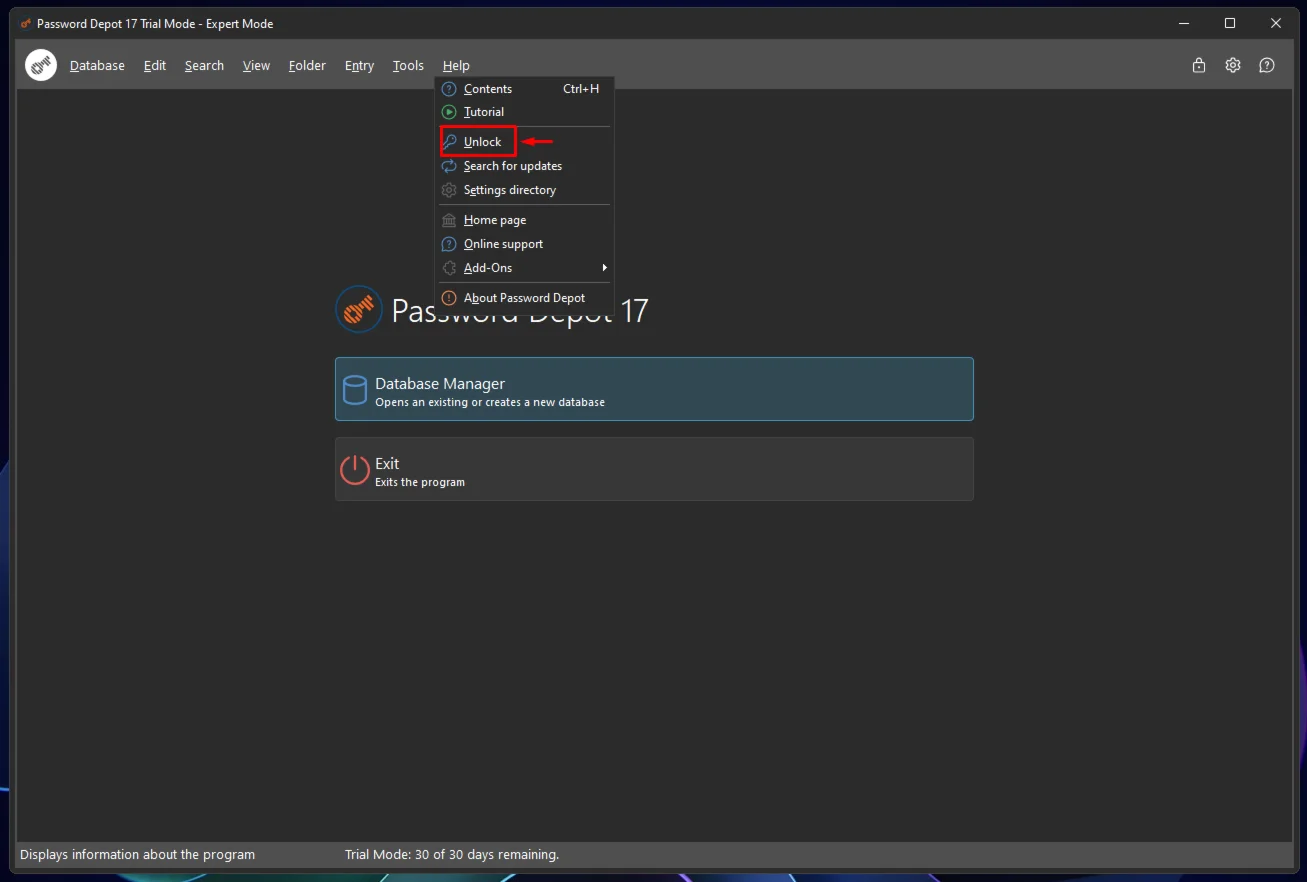Click the orange alert icon beside About Password Depot
The height and width of the screenshot is (882, 1307).
pos(450,298)
